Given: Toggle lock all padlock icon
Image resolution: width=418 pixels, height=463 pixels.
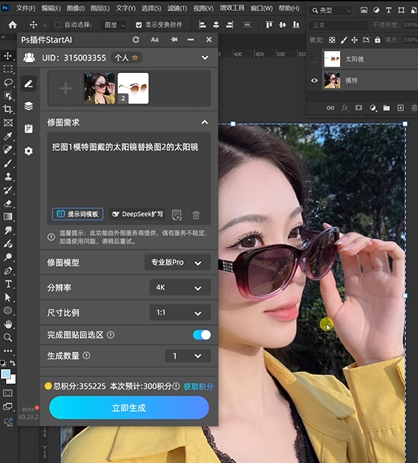Looking at the screenshot, I should [x=377, y=40].
